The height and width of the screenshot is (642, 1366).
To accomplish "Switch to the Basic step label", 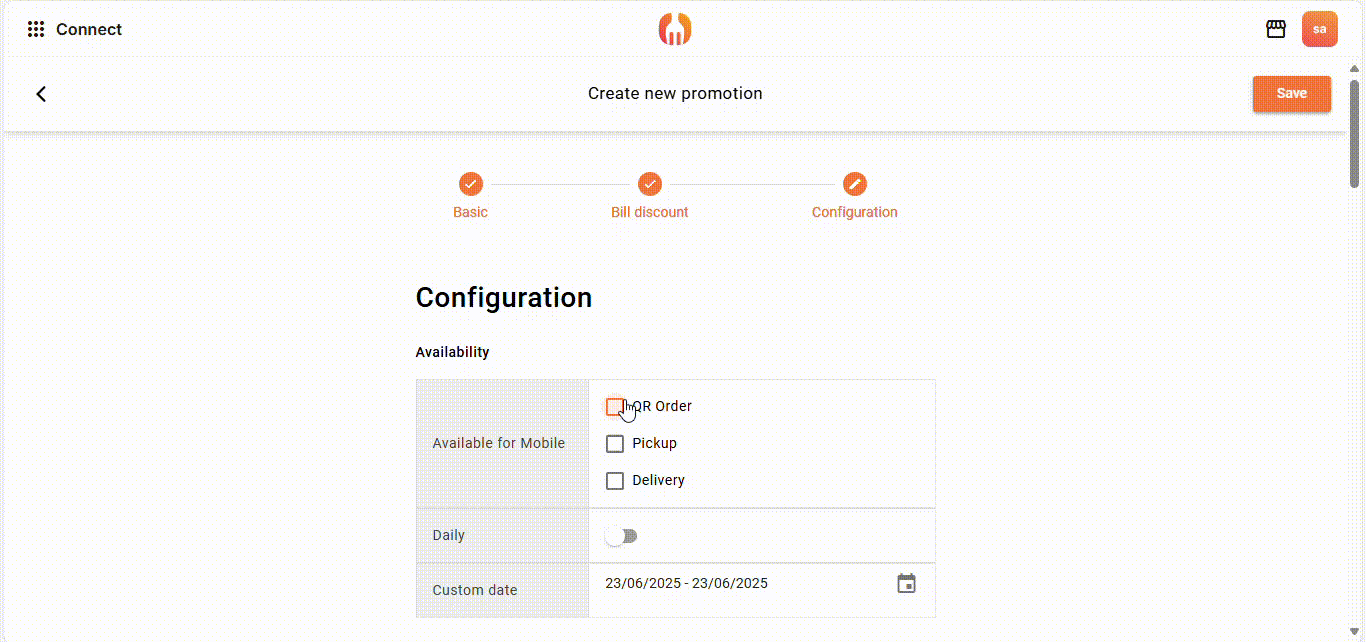I will coord(470,212).
